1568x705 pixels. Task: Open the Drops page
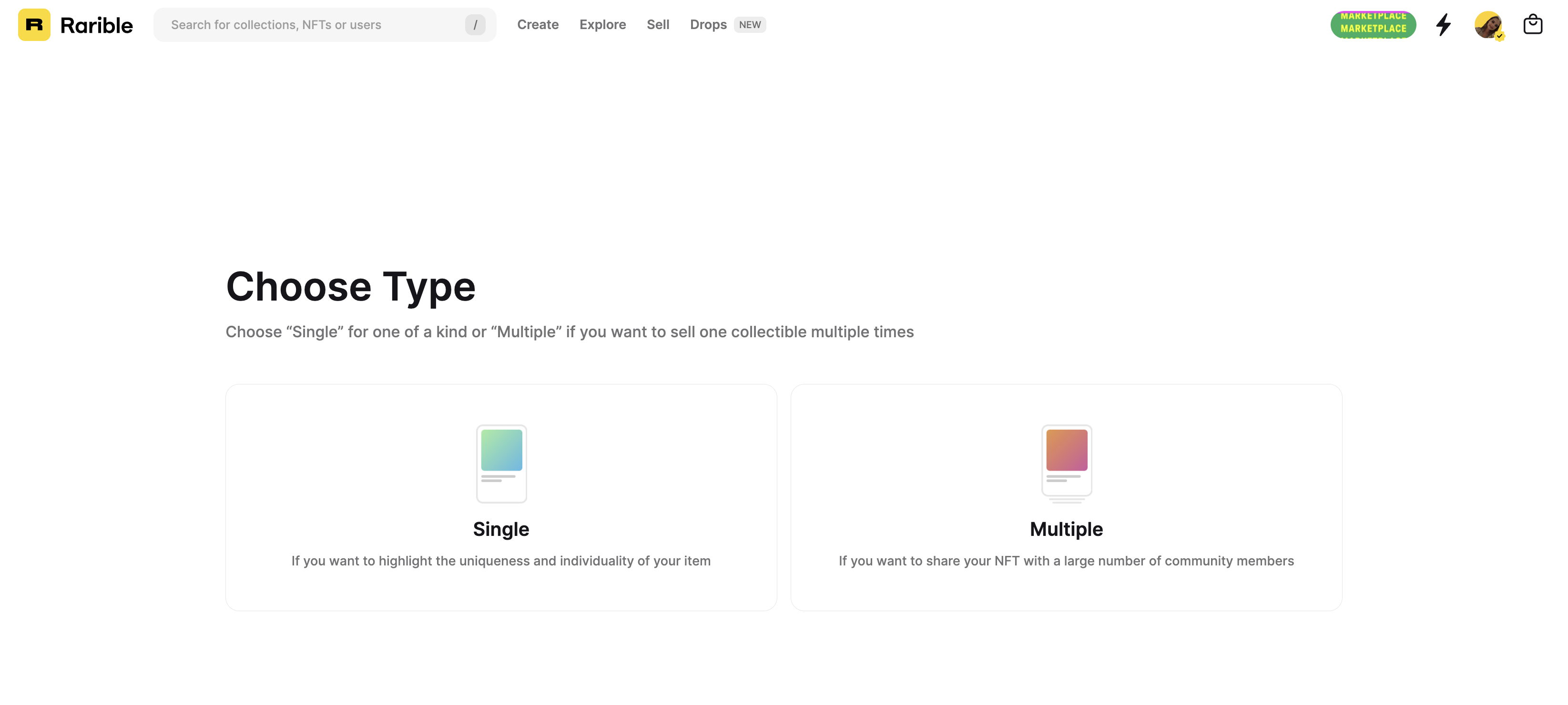(x=708, y=24)
